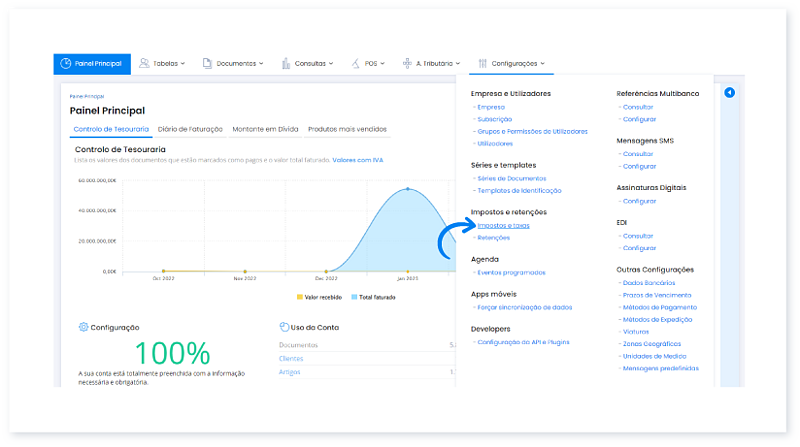Click the POS menu icon

(356, 63)
